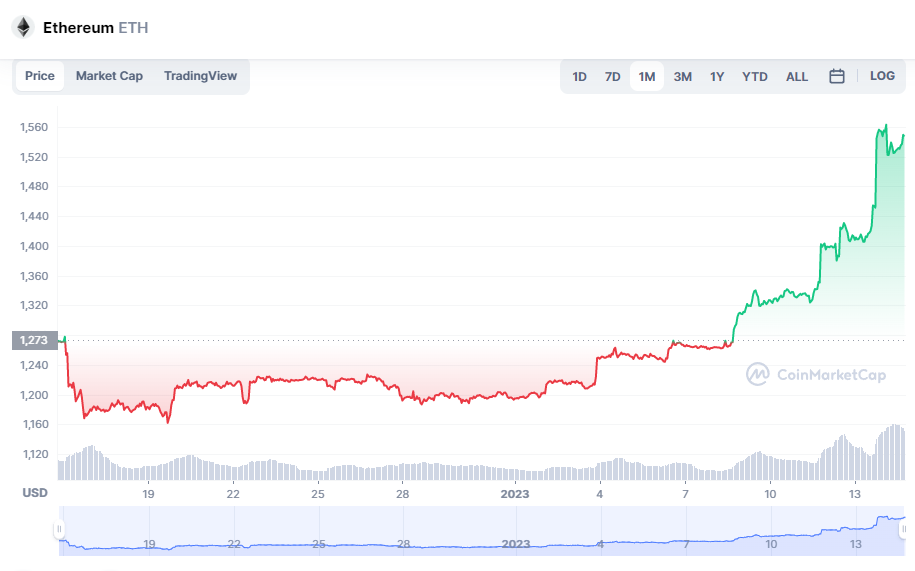Open the calendar date range picker
This screenshot has height=571, width=915.
pos(837,76)
